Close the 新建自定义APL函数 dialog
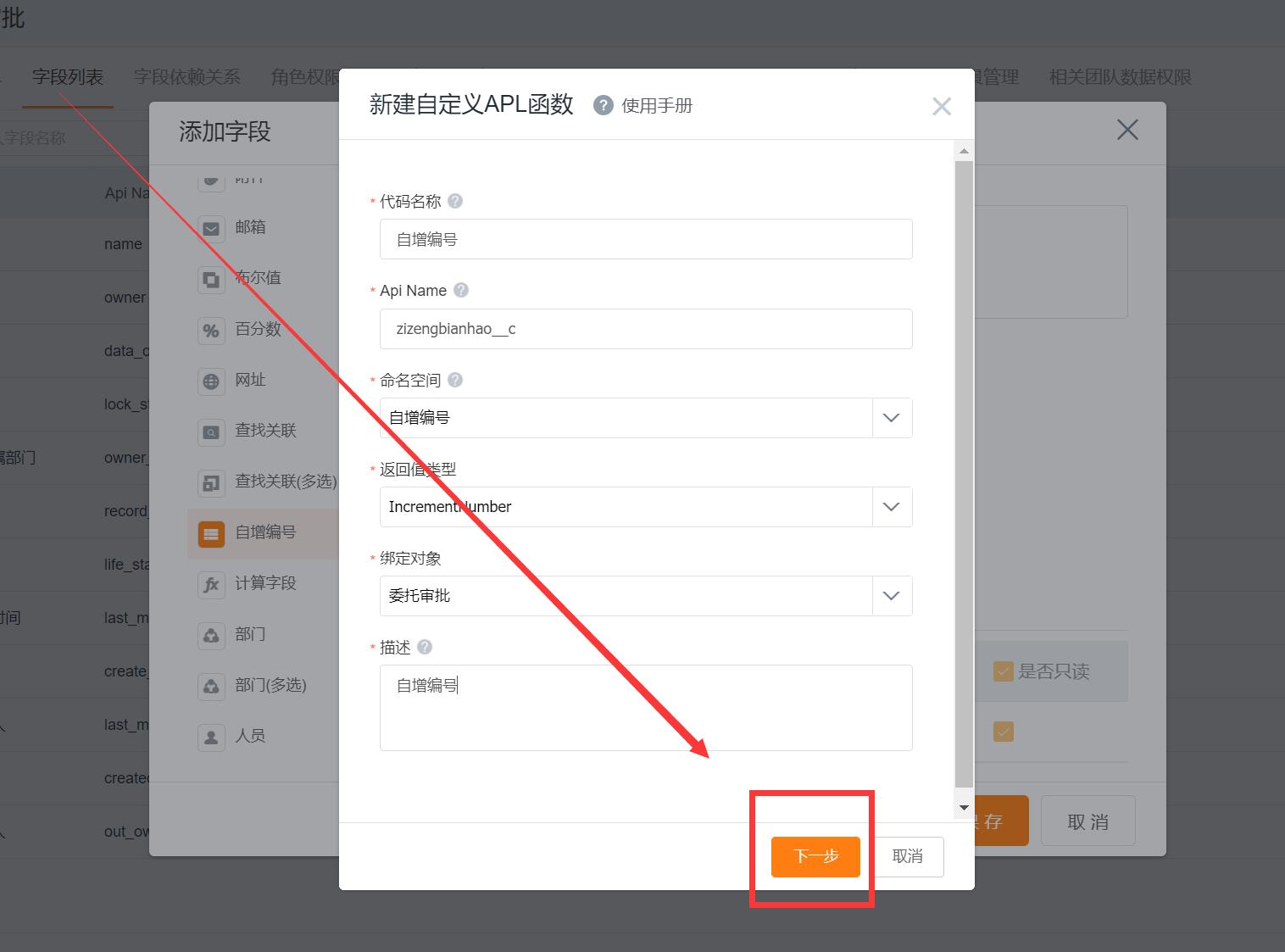This screenshot has width=1285, height=952. point(941,106)
